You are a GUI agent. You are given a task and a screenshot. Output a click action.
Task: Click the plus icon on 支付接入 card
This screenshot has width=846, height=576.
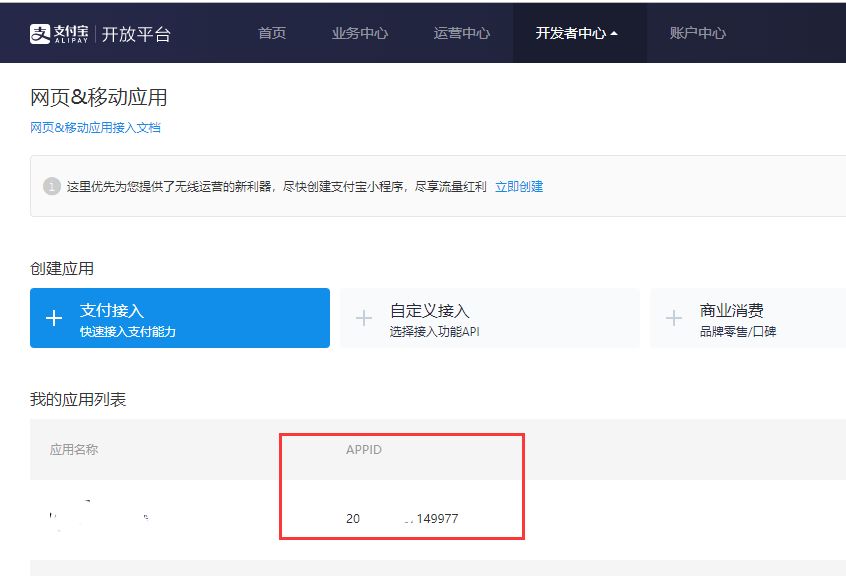[x=55, y=318]
